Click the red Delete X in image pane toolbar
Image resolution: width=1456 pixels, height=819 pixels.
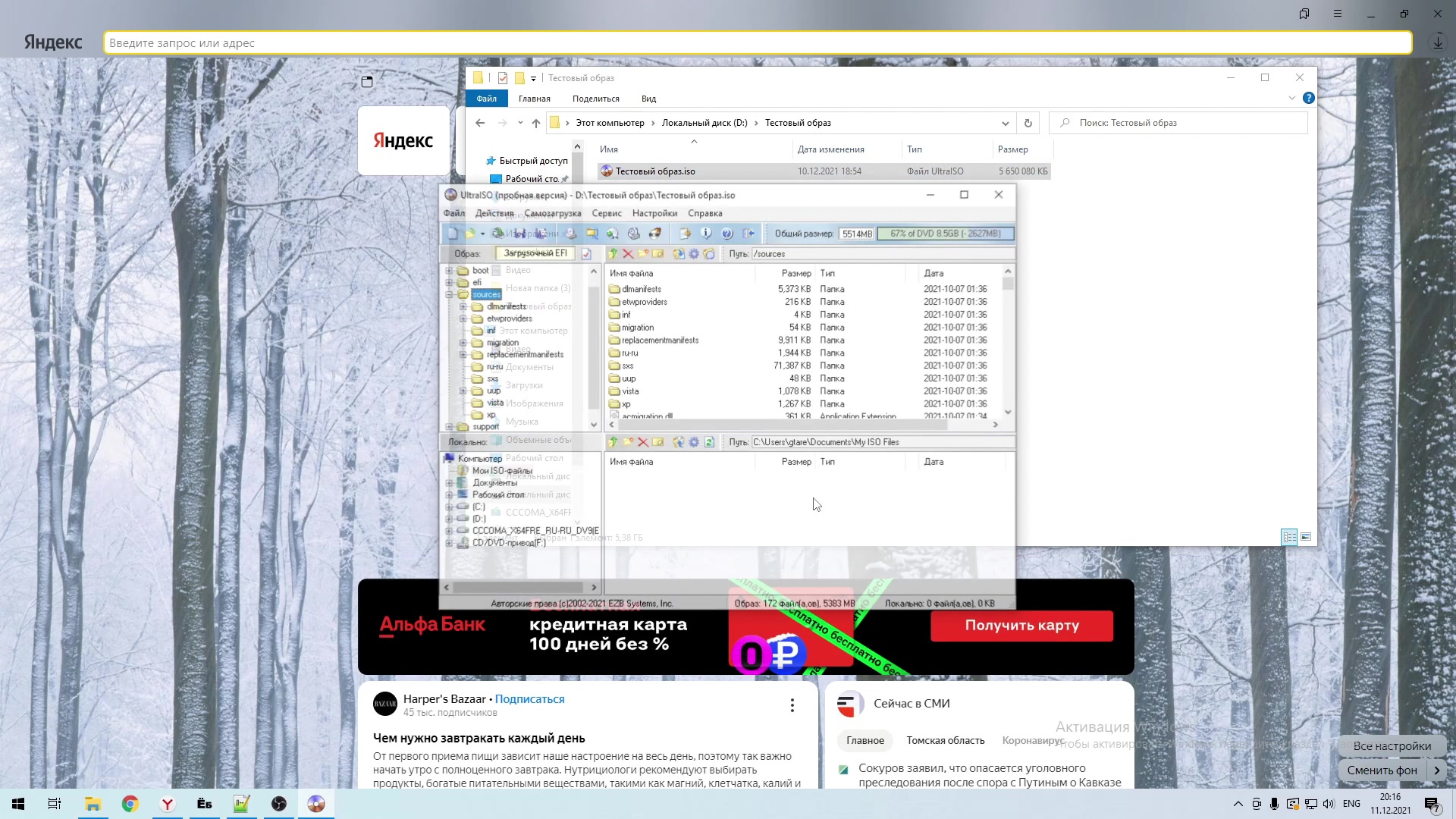tap(628, 254)
